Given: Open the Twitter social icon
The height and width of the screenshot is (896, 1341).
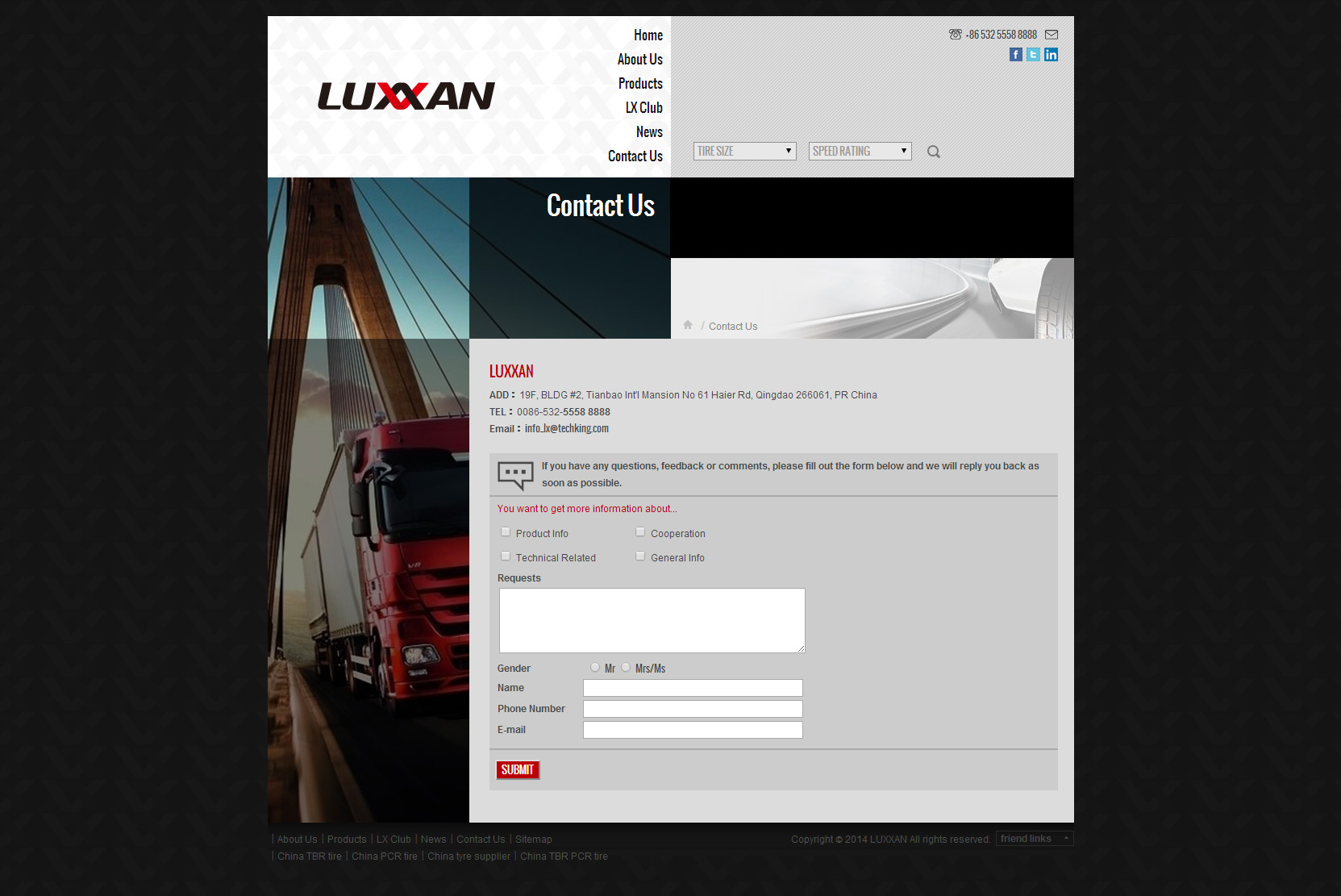Looking at the screenshot, I should pos(1033,55).
